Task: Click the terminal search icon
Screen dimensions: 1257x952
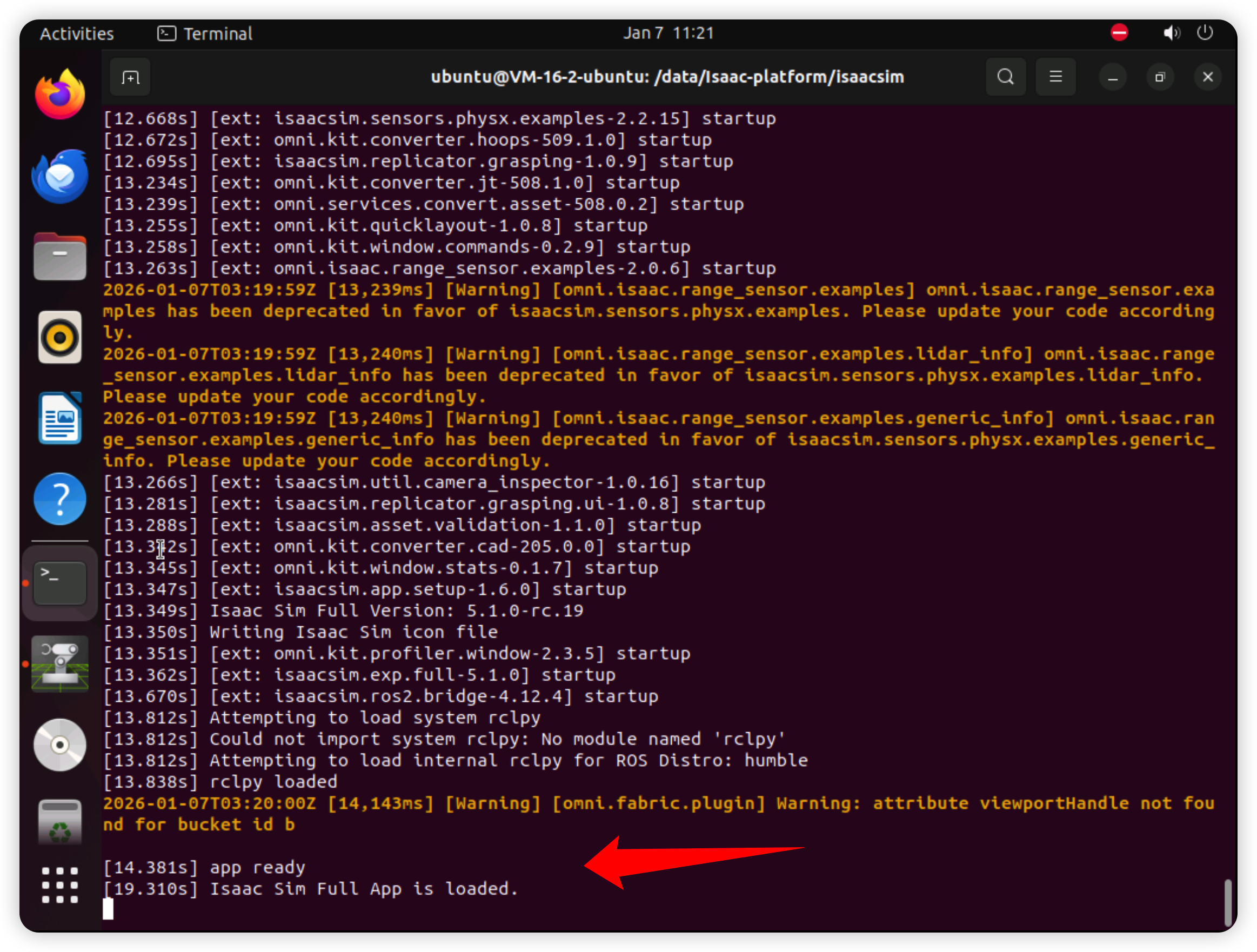Action: click(1005, 77)
